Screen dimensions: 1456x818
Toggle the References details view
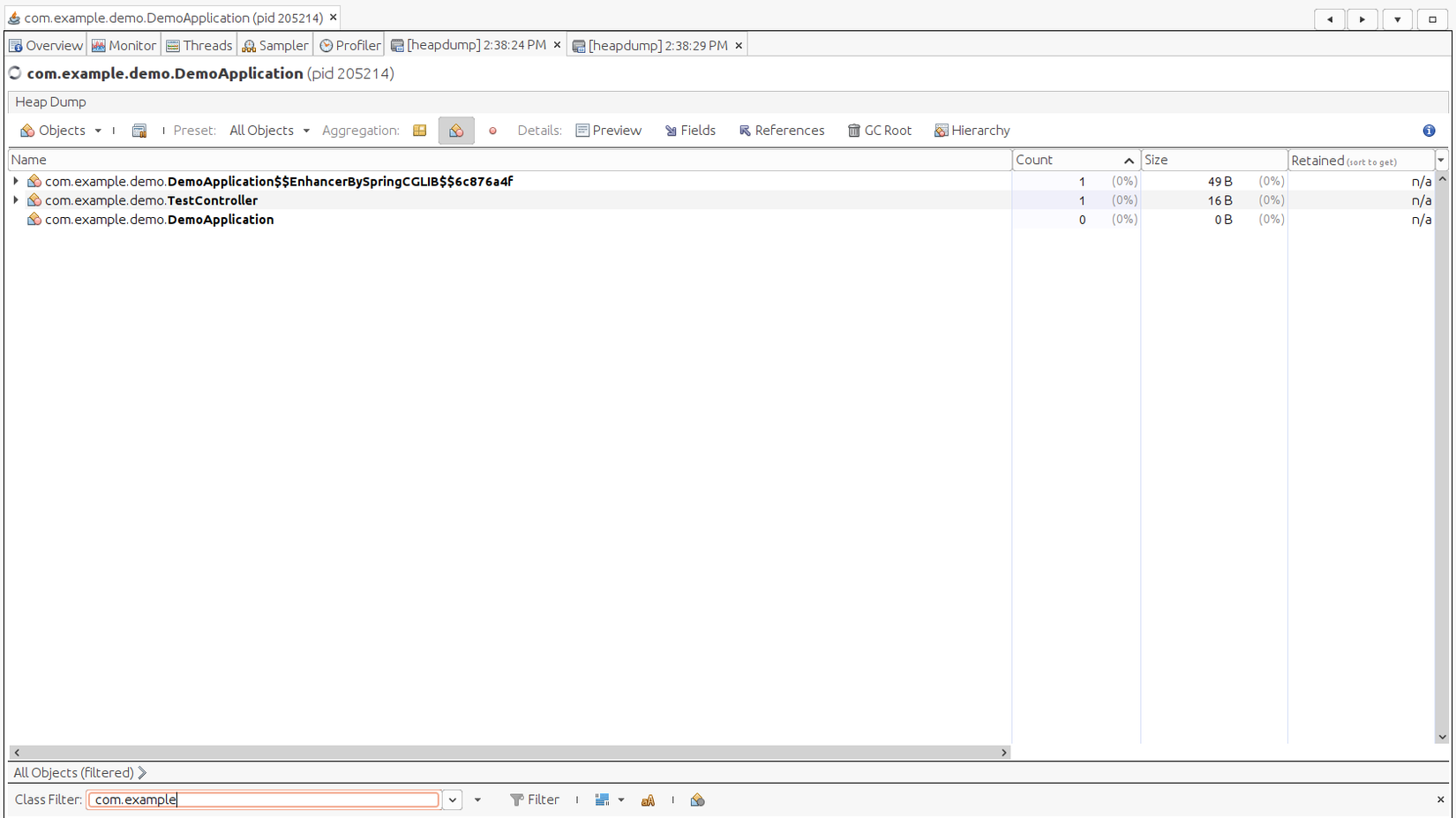click(x=782, y=131)
